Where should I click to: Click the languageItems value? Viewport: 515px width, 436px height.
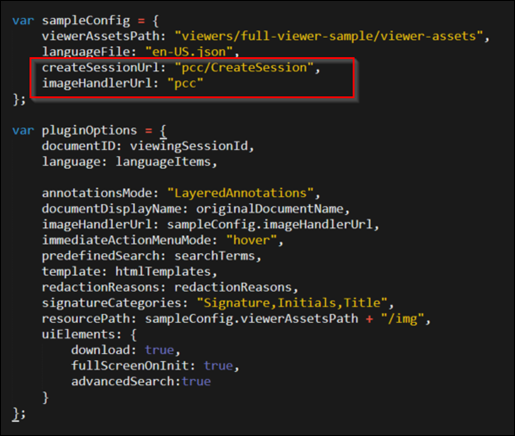(163, 162)
